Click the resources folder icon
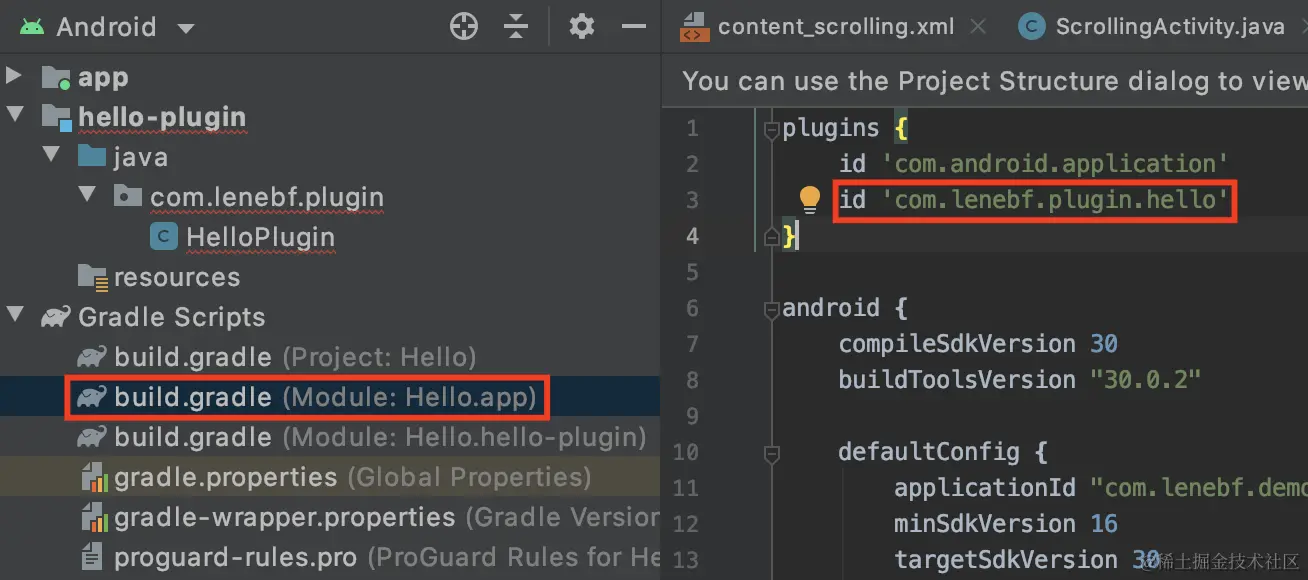1308x580 pixels. [92, 277]
